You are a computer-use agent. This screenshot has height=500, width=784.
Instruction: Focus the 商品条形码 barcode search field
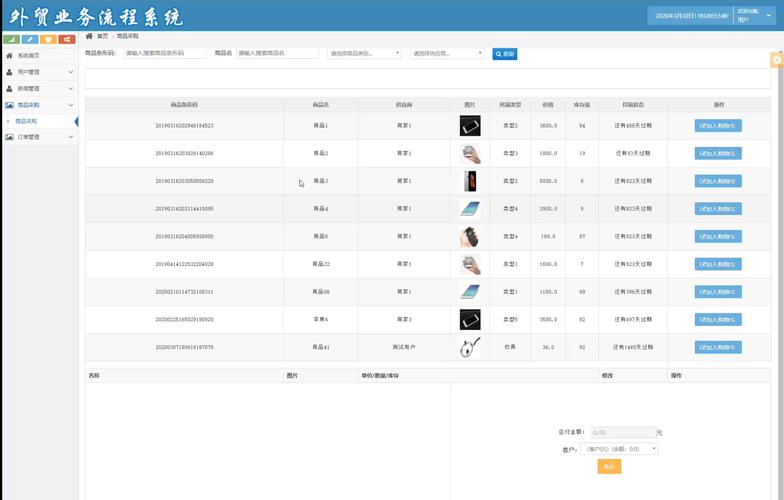coord(164,53)
